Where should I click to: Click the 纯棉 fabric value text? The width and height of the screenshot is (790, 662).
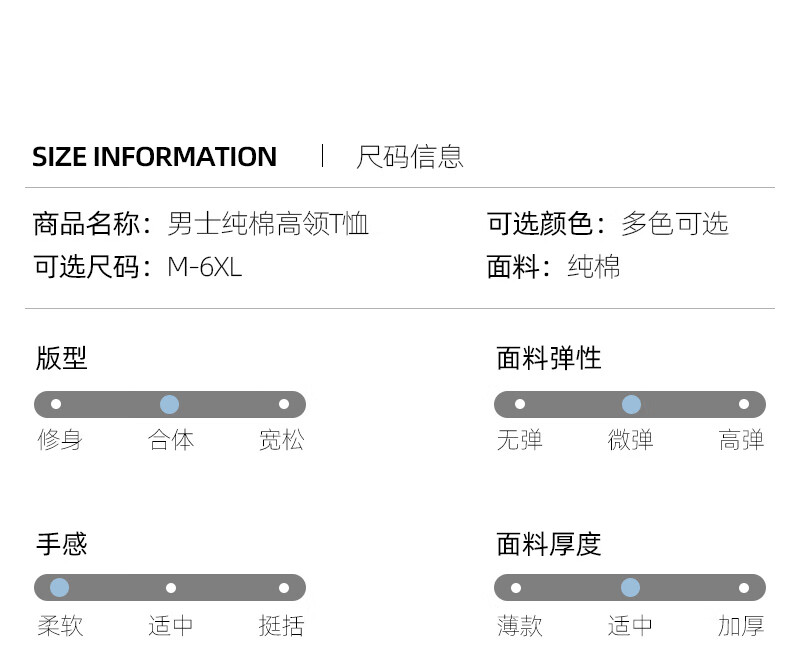594,267
